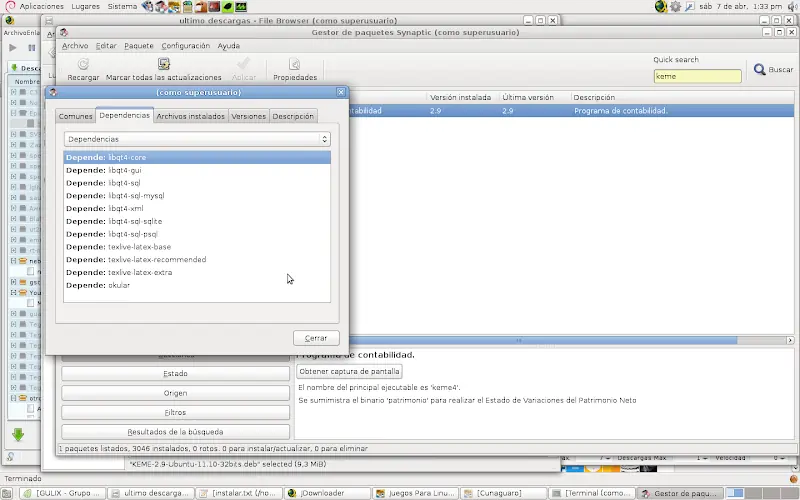Click the Marcar todas las actualizaciones icon
Viewport: 800px width, 500px height.
coord(164,64)
